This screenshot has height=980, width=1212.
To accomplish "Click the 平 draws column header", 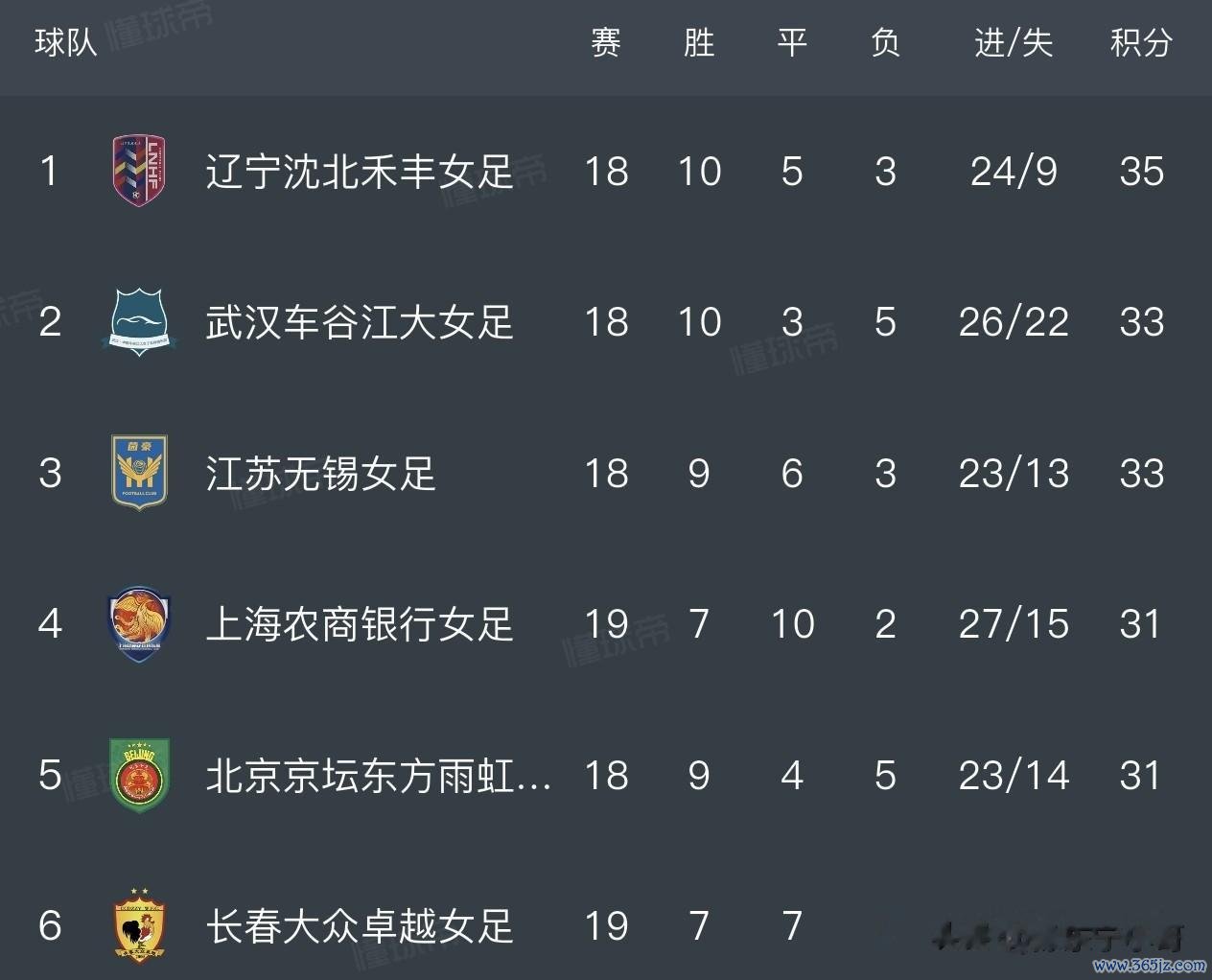I will [792, 43].
